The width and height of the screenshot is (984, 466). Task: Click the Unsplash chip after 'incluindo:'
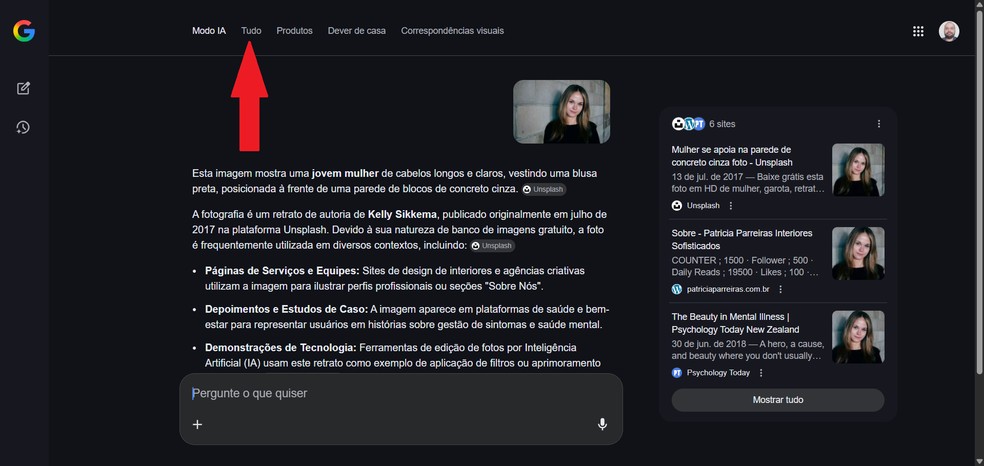pos(492,246)
